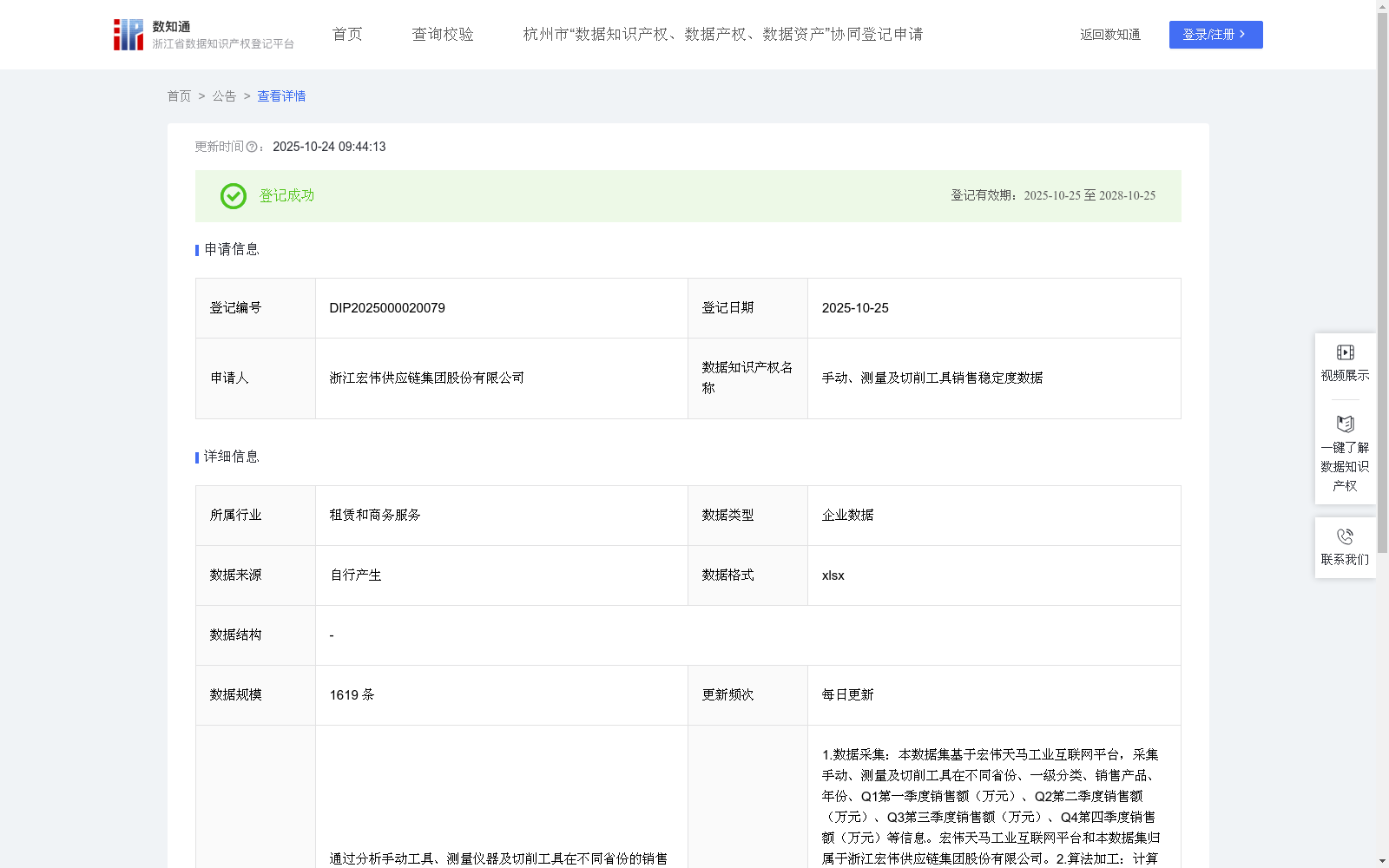Click the 登记有效期 validity date text
The image size is (1389, 868).
[x=1053, y=196]
